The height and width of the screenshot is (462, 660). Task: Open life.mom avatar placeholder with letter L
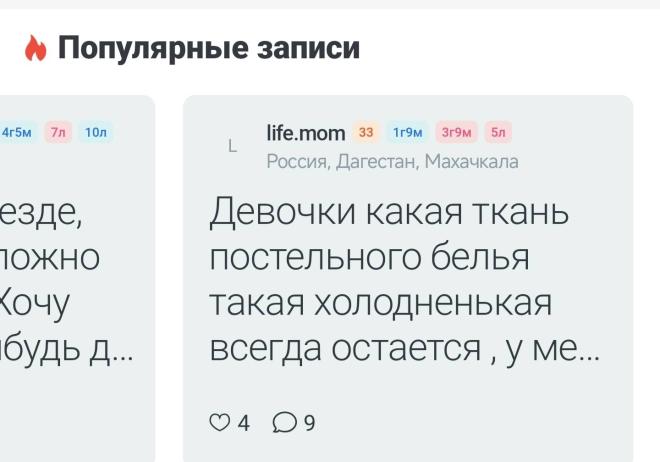coord(232,146)
